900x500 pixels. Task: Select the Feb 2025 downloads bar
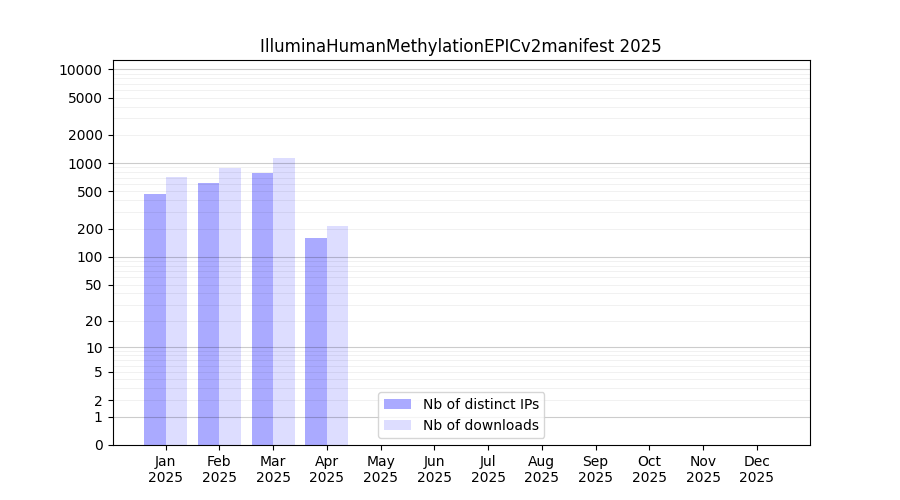coord(230,306)
